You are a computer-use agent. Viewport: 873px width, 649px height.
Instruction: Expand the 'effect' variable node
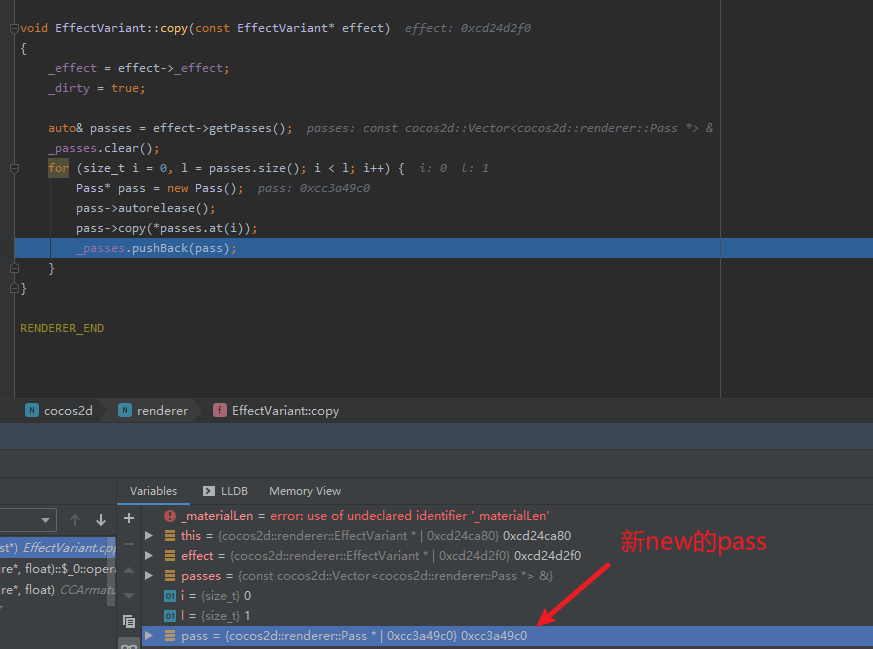point(149,555)
